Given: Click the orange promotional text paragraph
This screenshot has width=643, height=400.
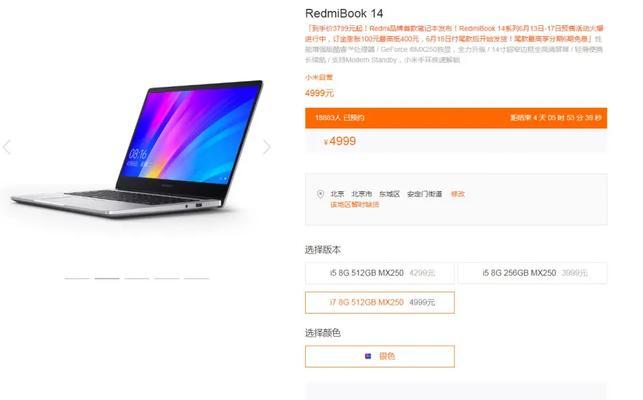Looking at the screenshot, I should click(454, 34).
